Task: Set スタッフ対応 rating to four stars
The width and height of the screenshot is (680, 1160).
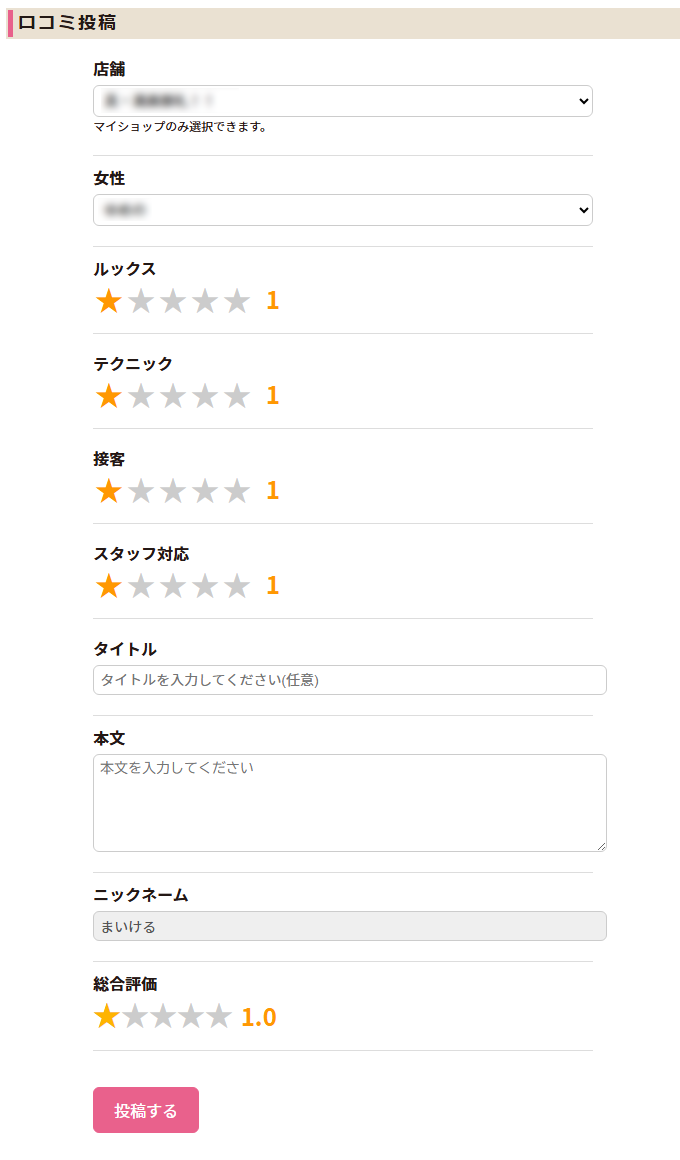Action: (205, 586)
